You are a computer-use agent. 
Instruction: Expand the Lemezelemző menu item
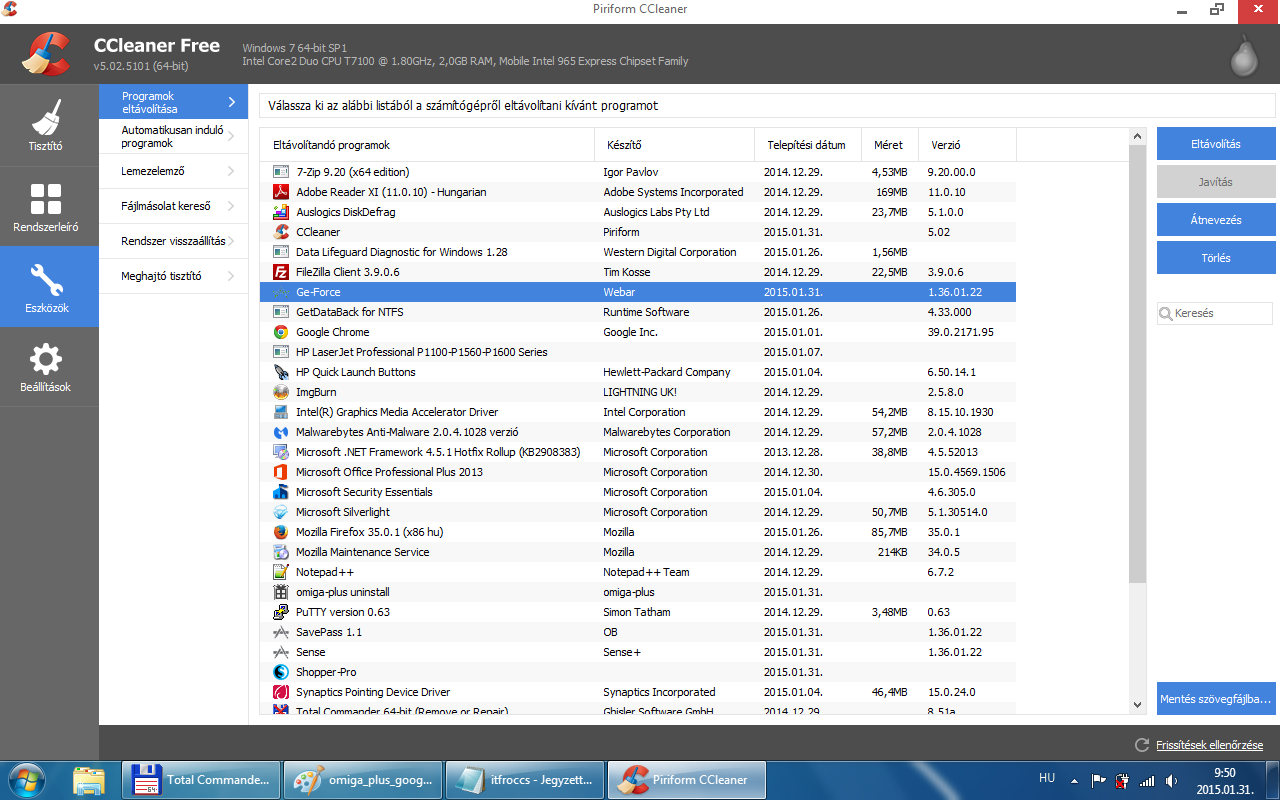click(174, 171)
